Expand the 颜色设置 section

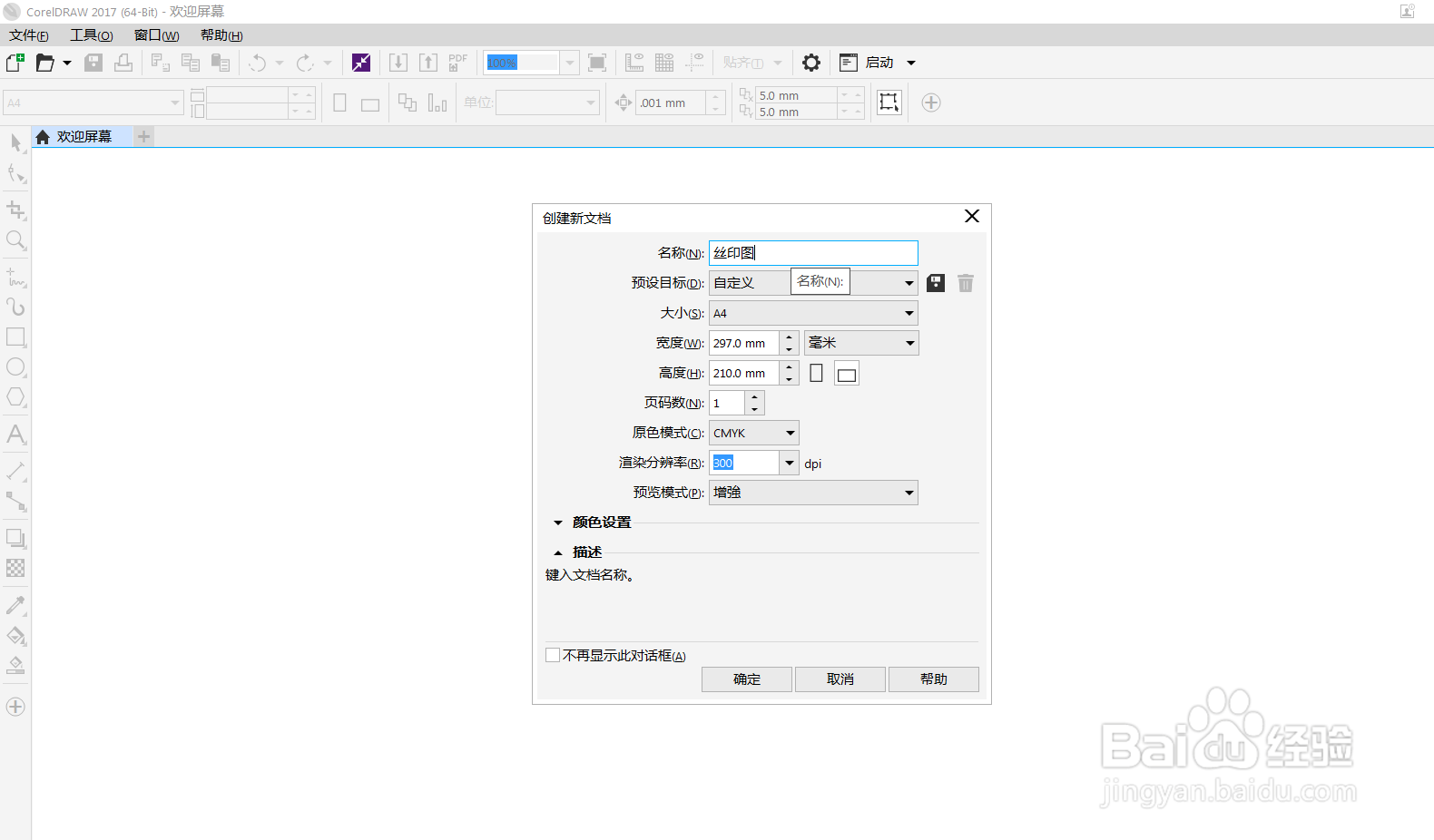pos(558,523)
